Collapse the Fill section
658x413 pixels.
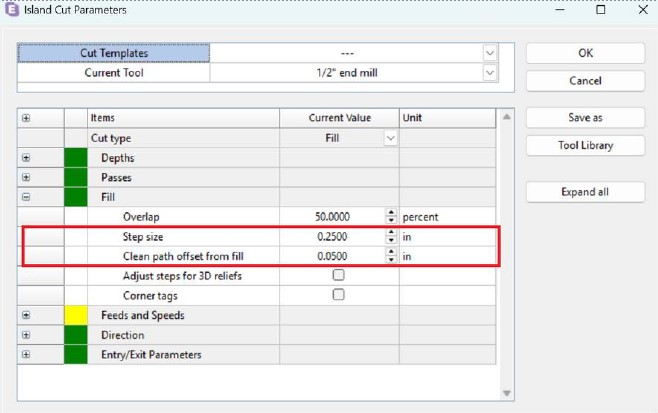coord(26,197)
